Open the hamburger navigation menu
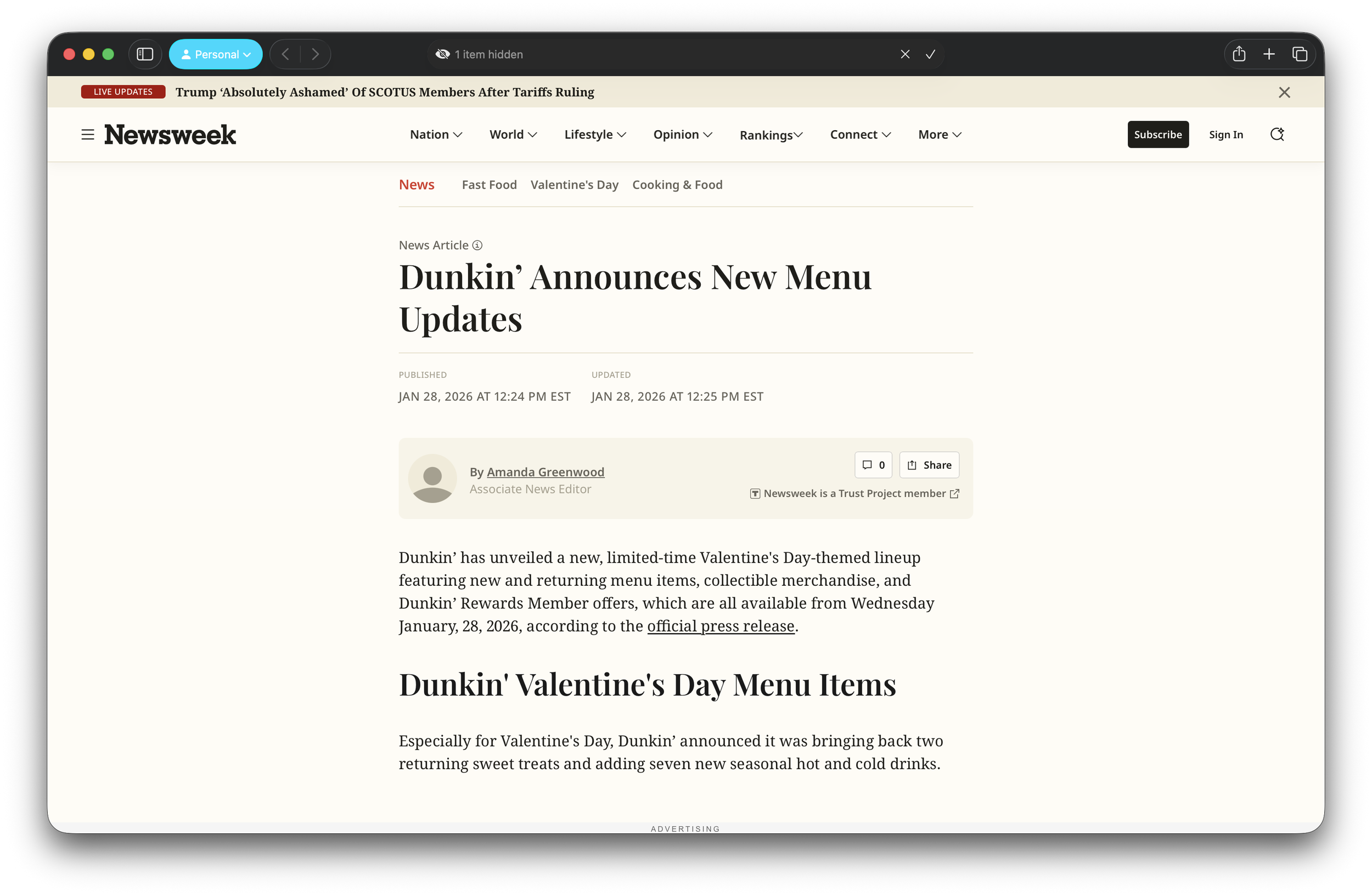 click(87, 135)
